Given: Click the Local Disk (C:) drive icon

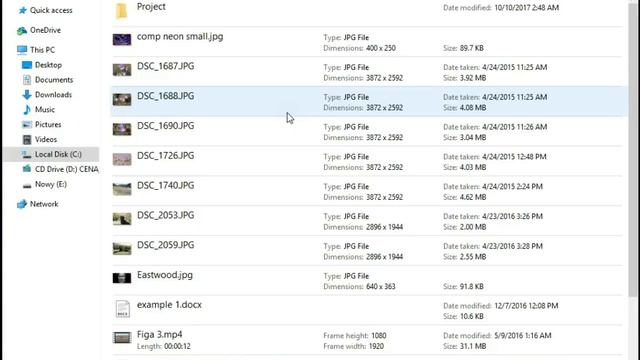Looking at the screenshot, I should click(x=27, y=154).
